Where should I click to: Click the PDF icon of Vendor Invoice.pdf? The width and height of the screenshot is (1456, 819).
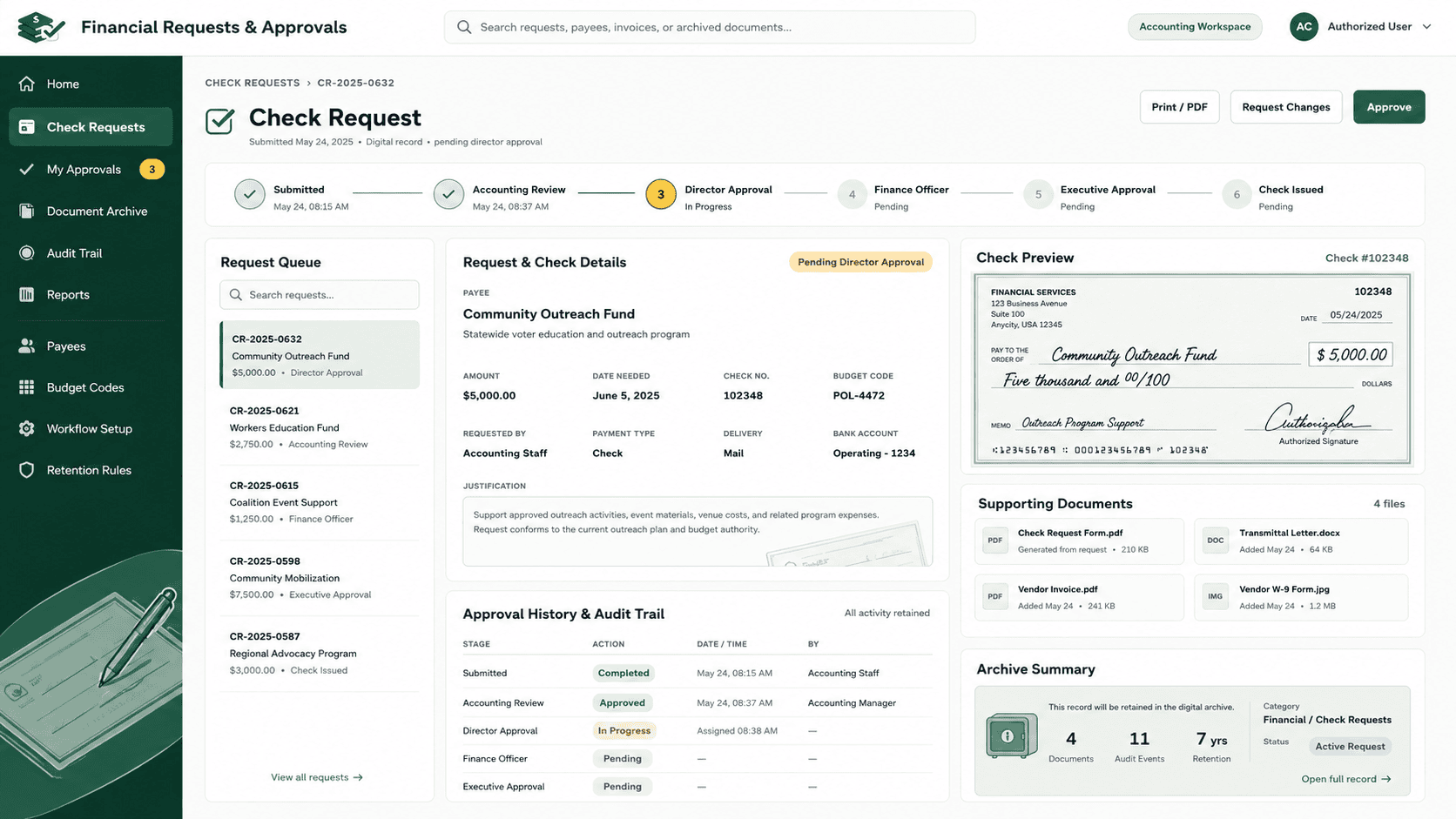coord(995,597)
